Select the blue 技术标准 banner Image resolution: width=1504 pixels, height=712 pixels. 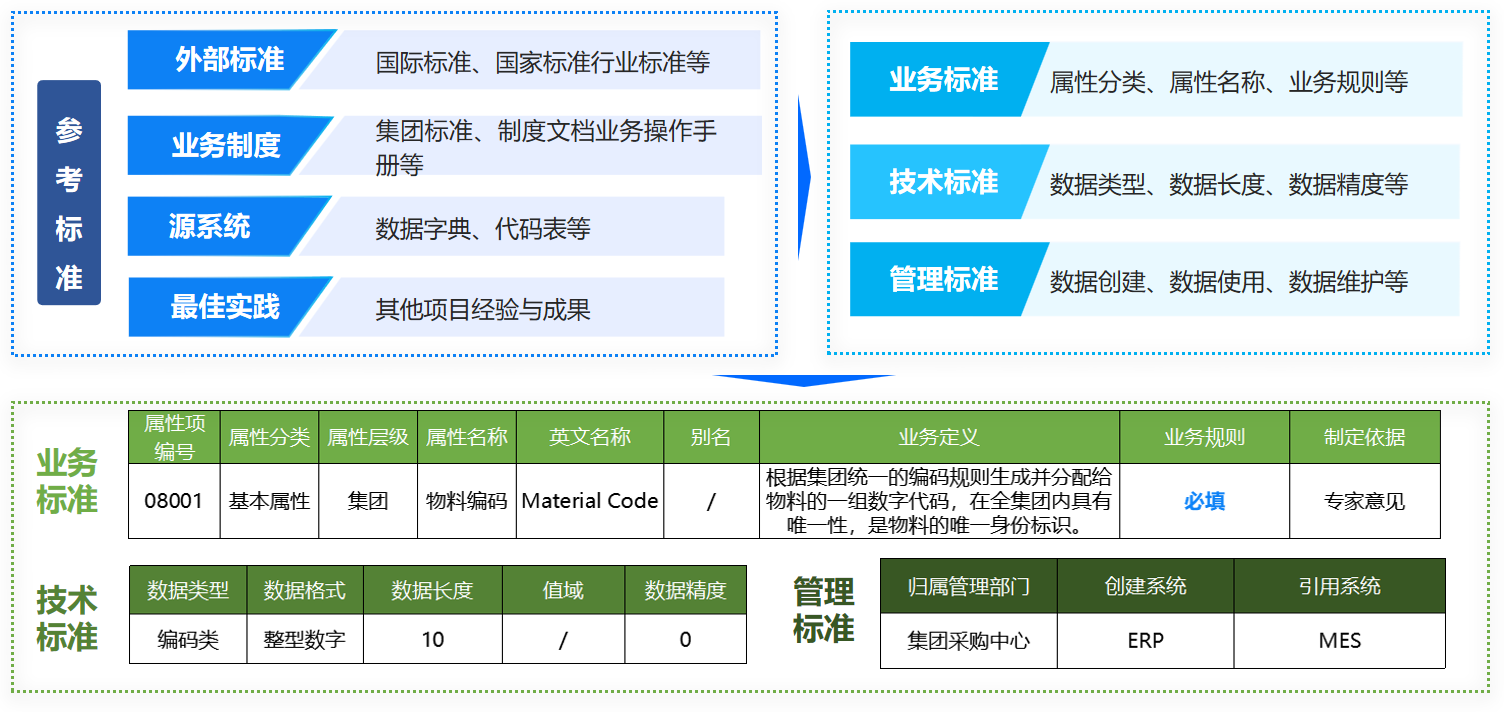pyautogui.click(x=943, y=182)
